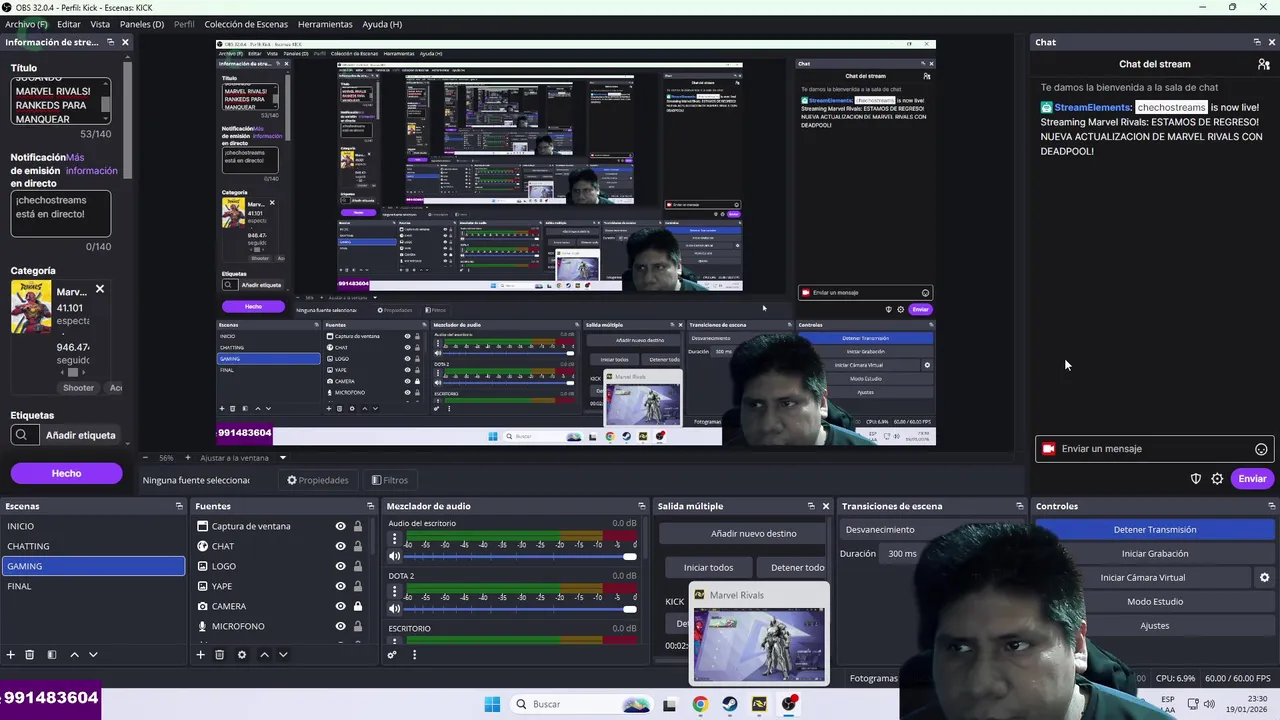The image size is (1280, 720).
Task: Move selected scene up
Action: point(74,654)
